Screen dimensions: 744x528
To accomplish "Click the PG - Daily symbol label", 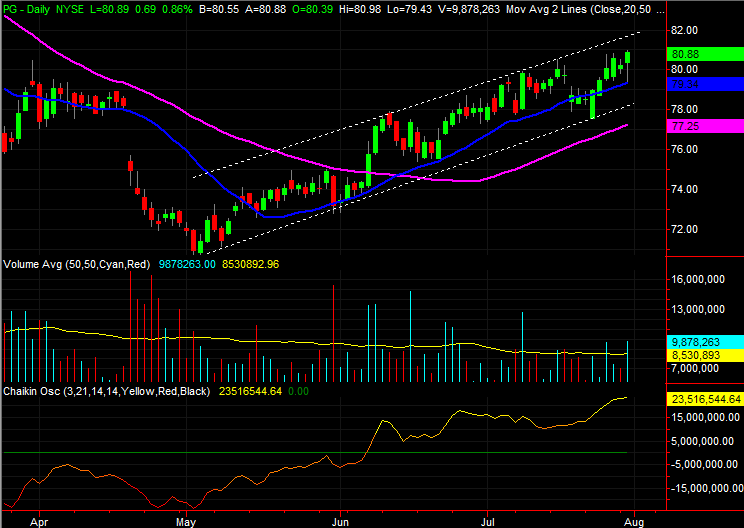I will point(26,9).
